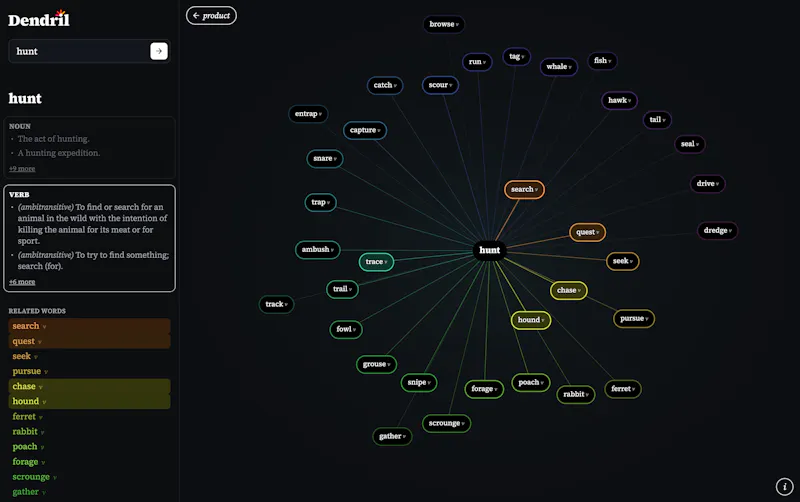Select the ferret graph node
The image size is (800, 502).
click(x=623, y=389)
